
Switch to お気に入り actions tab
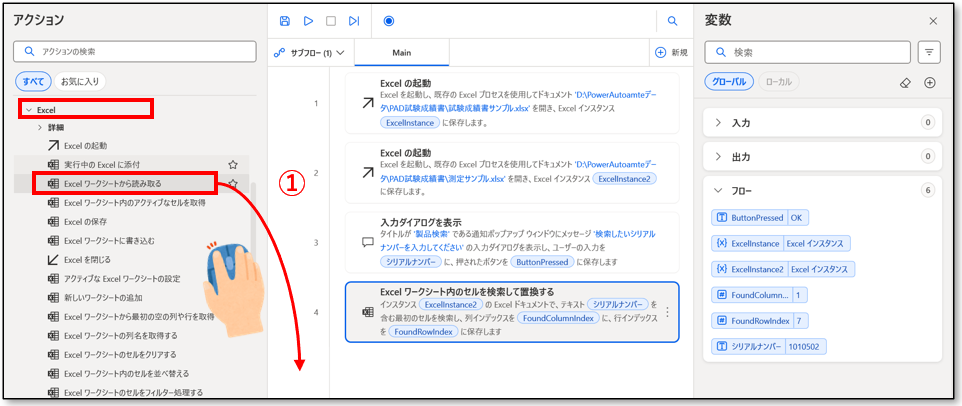(82, 82)
